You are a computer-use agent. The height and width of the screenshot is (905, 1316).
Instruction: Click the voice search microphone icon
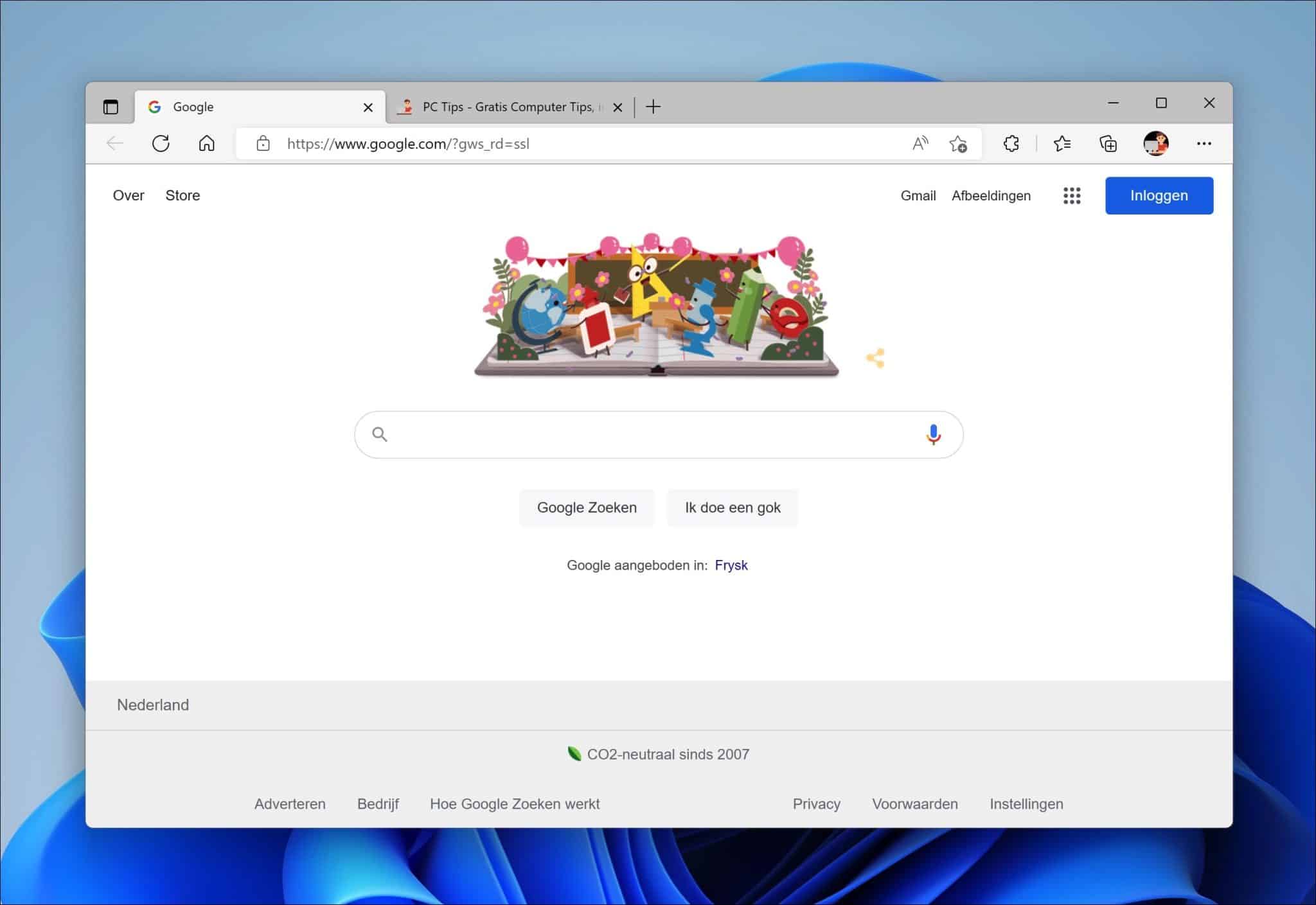click(933, 434)
